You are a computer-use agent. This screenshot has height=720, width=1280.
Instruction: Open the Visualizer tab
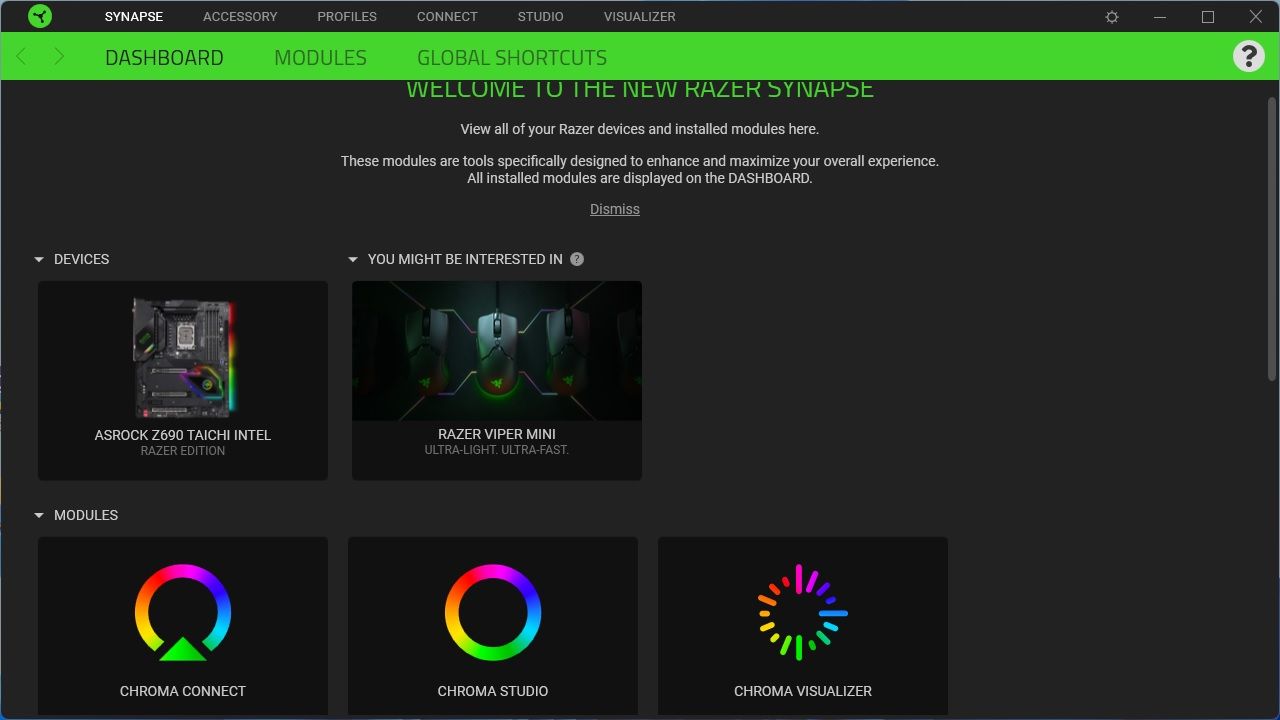point(640,17)
